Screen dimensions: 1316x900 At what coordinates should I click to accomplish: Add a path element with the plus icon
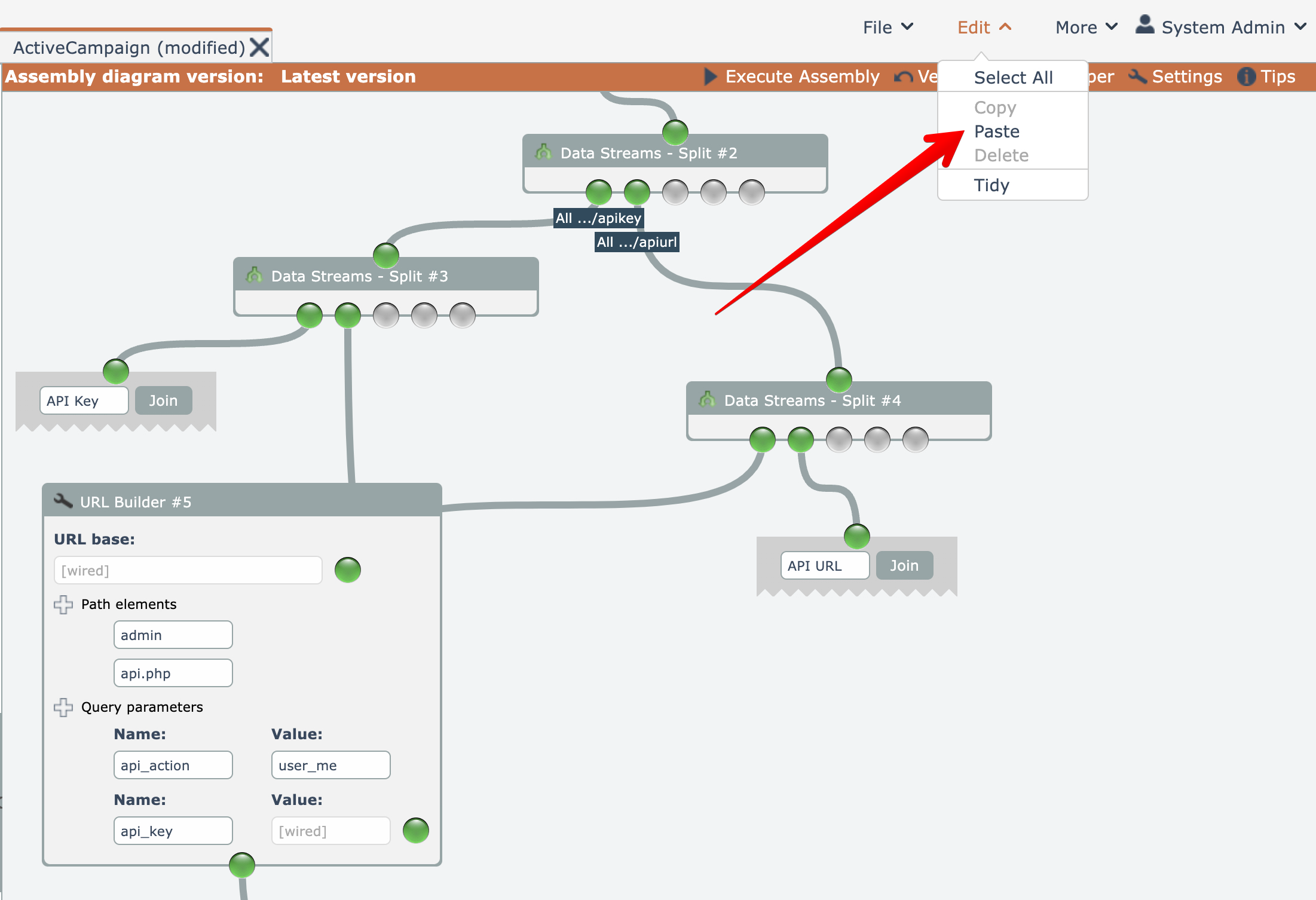click(x=63, y=604)
